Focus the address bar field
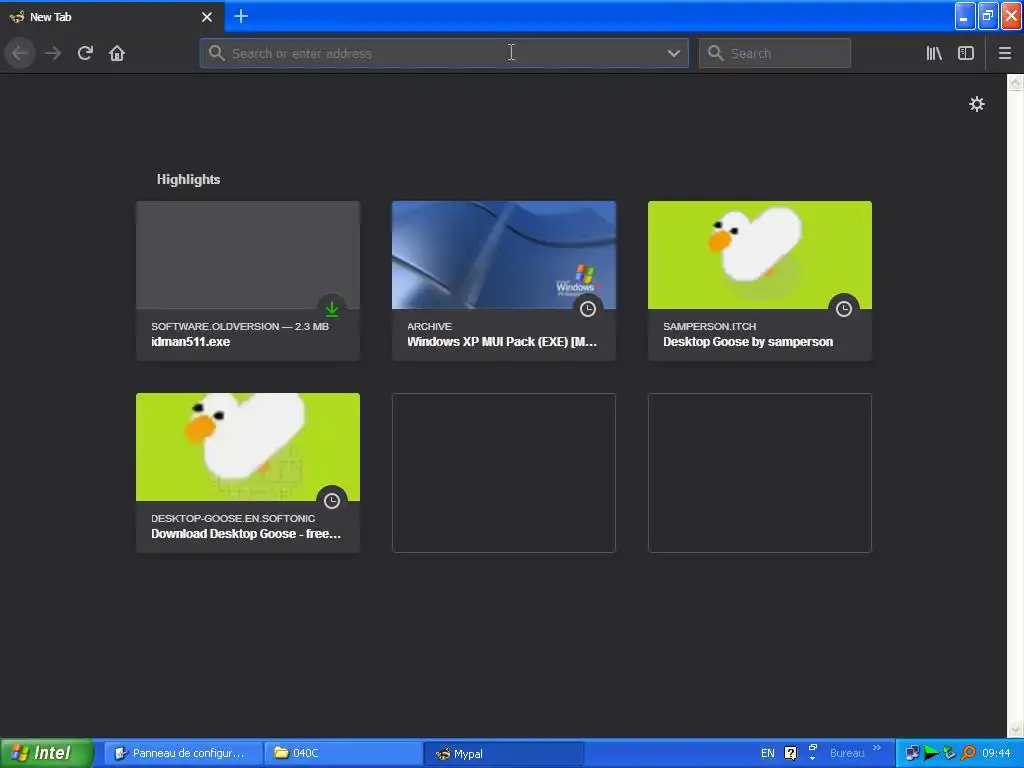This screenshot has height=768, width=1024. (444, 53)
